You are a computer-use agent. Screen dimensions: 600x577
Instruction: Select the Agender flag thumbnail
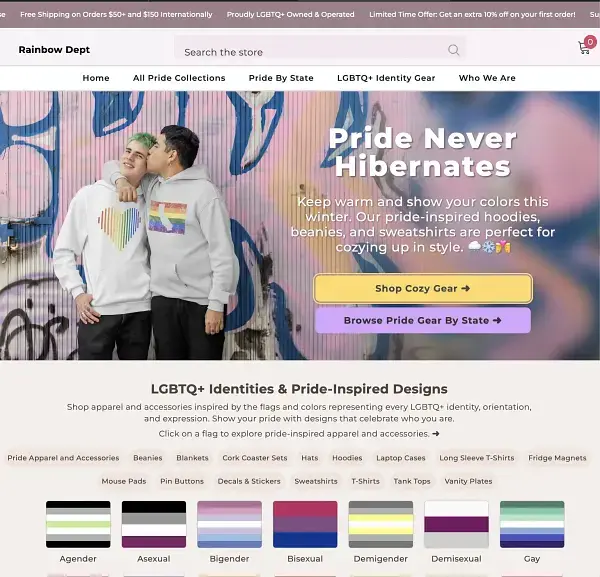click(78, 524)
